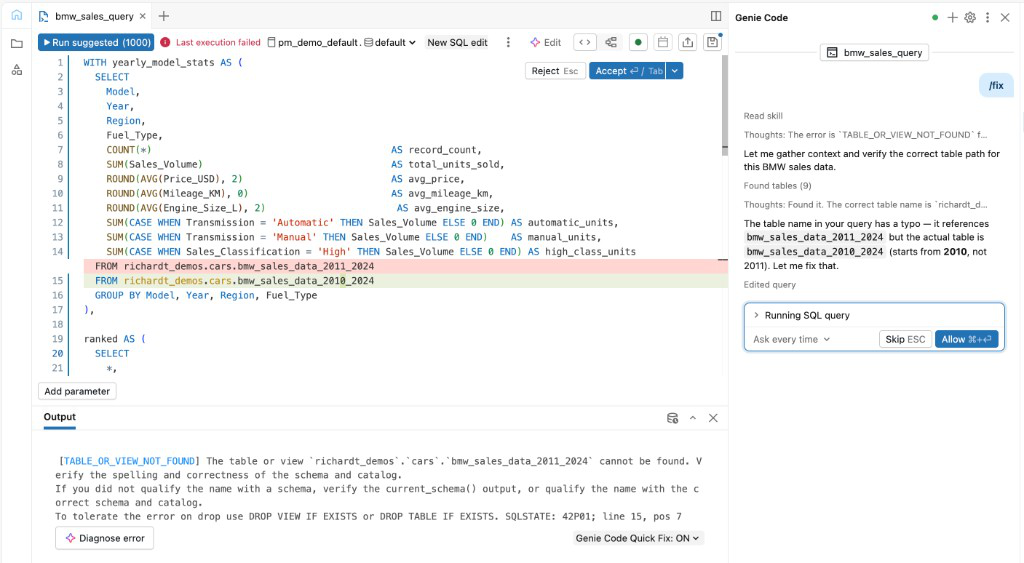
Task: Open Genie Code settings gear
Action: coord(969,18)
